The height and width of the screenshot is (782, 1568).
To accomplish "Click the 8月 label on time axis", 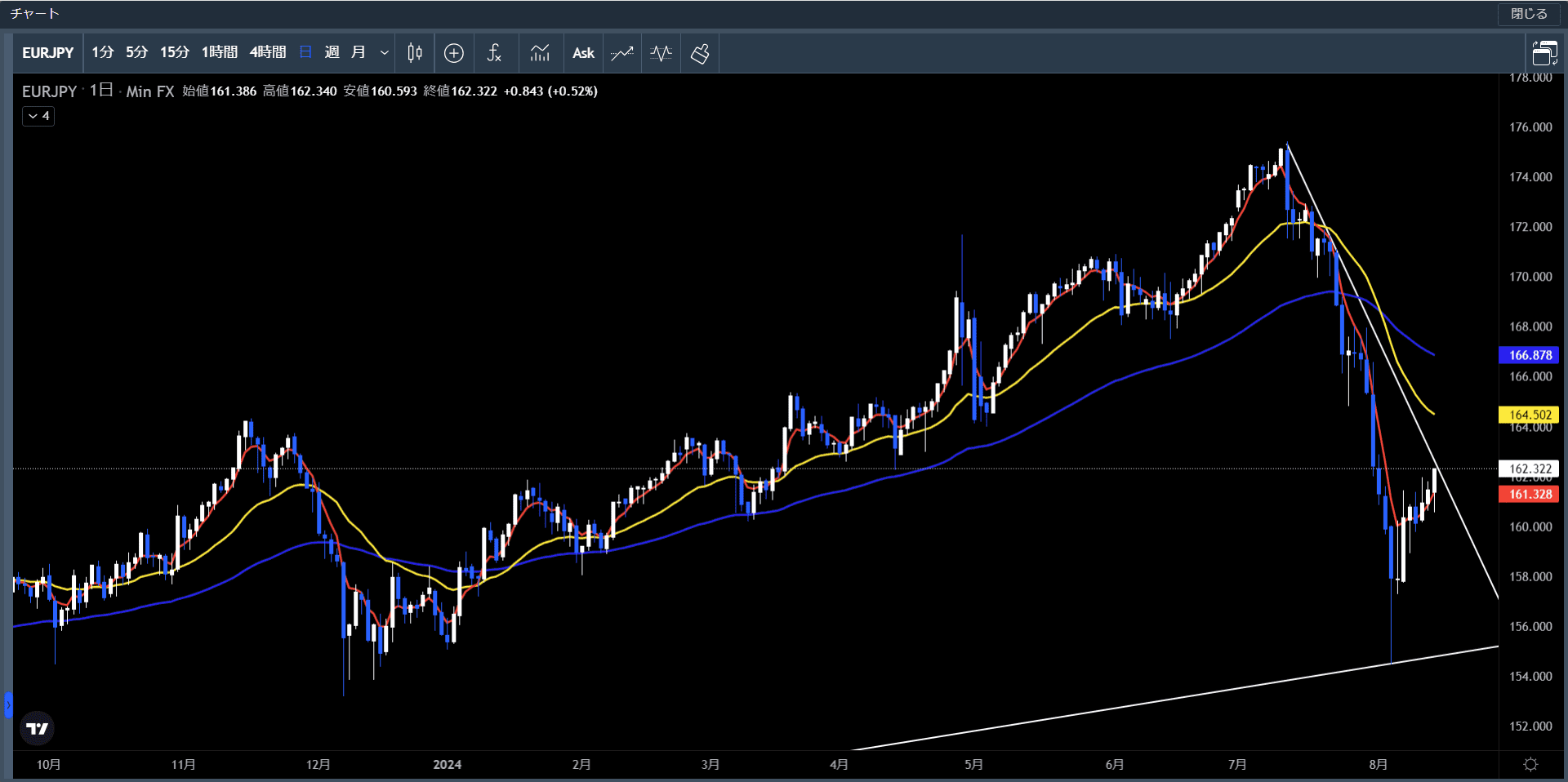I will (x=1379, y=765).
